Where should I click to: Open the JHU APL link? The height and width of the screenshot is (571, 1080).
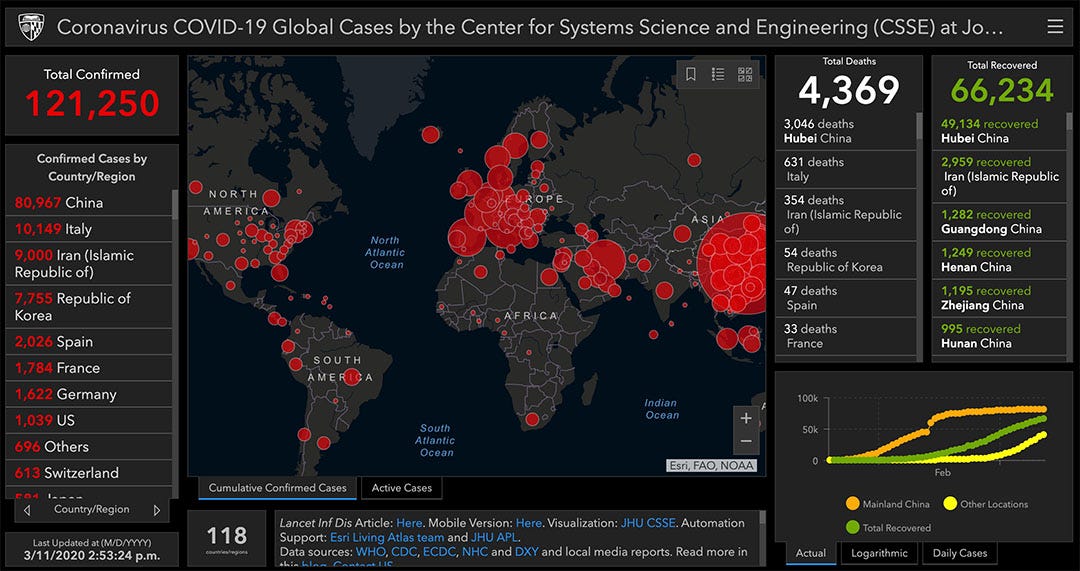click(x=495, y=537)
